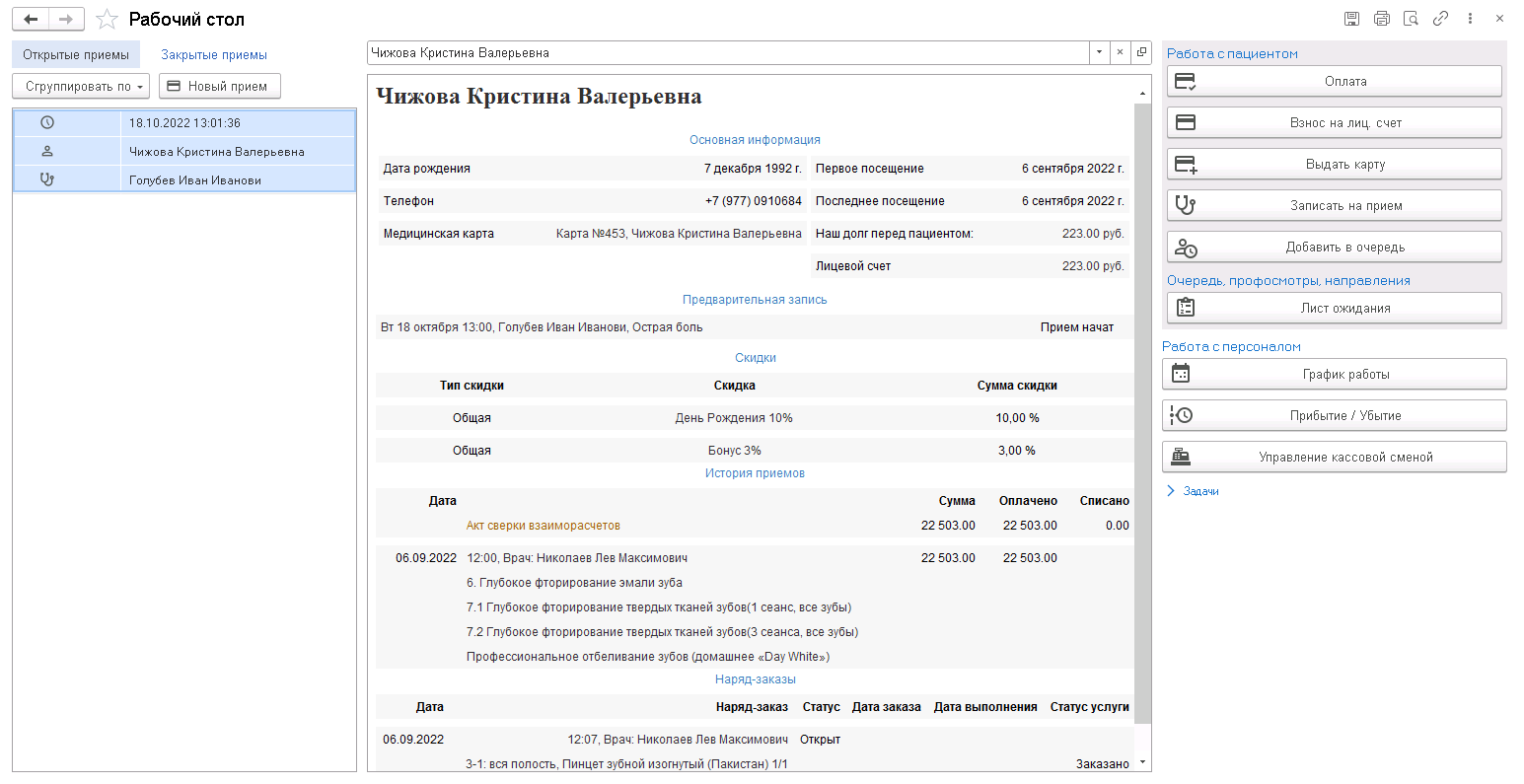Switch to Закрытые приемы tab

point(214,55)
